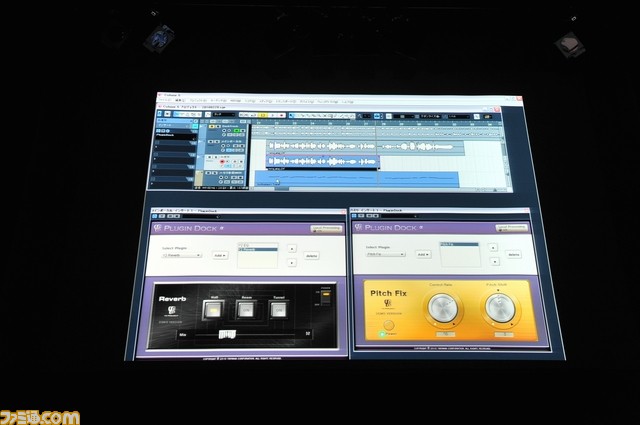This screenshot has height=425, width=640.
Task: Move plugin down in Reverb dock list
Action: pyautogui.click(x=291, y=263)
